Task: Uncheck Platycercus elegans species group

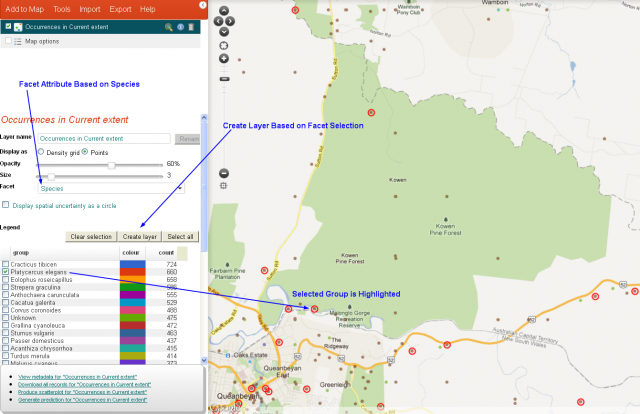Action: click(x=6, y=271)
